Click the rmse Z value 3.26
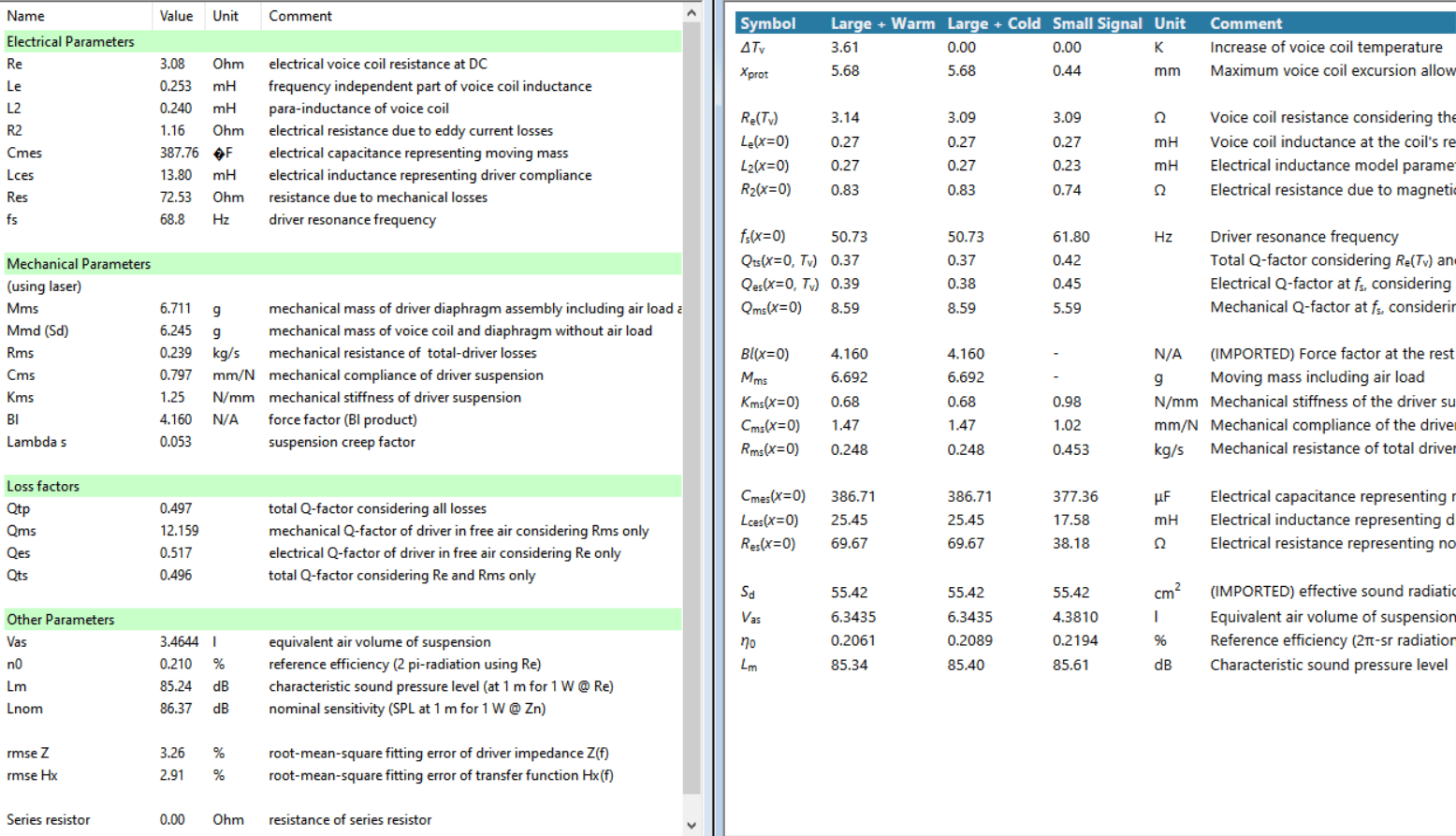1456x836 pixels. pos(172,754)
